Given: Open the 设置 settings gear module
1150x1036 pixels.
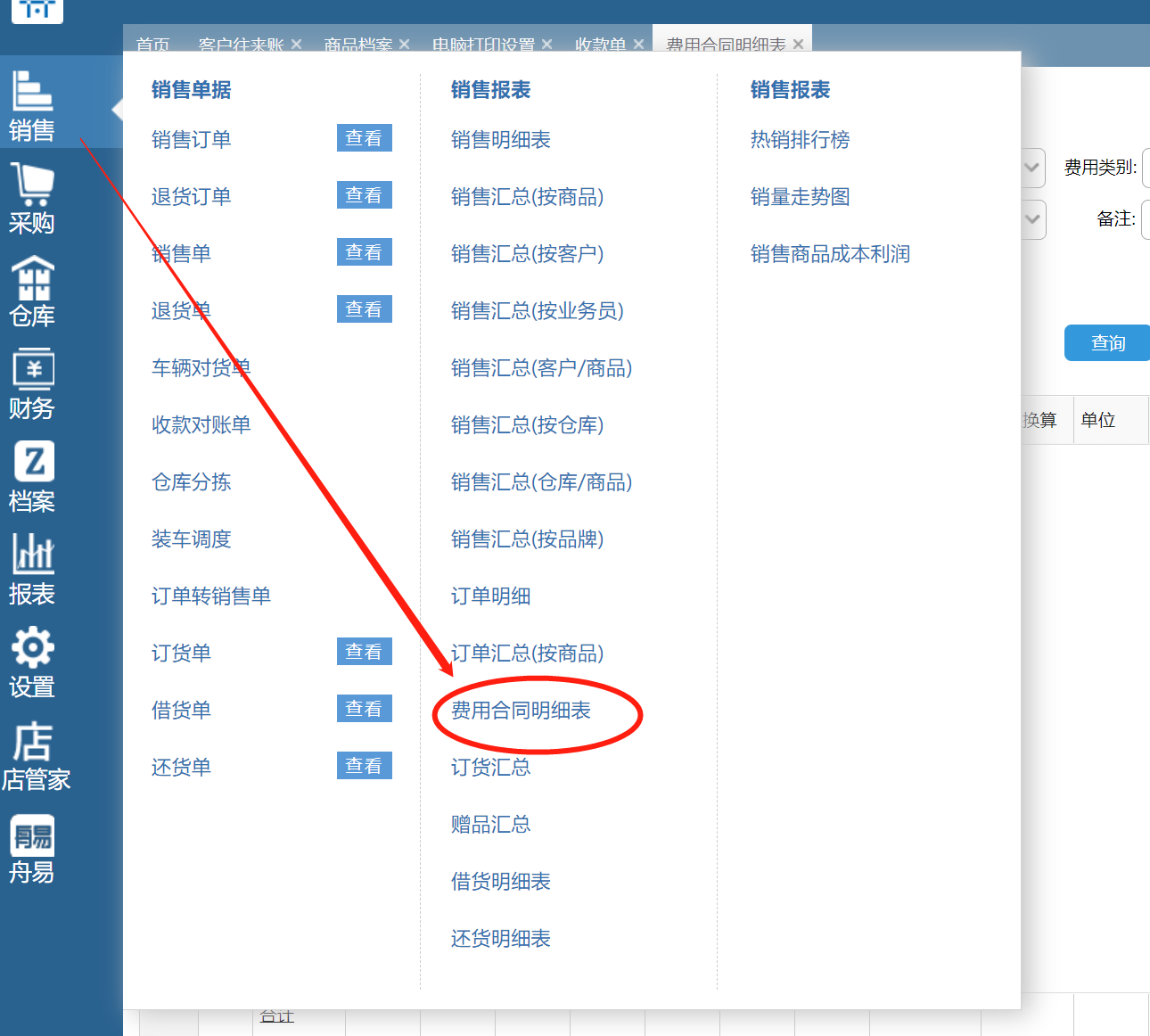Looking at the screenshot, I should (32, 662).
